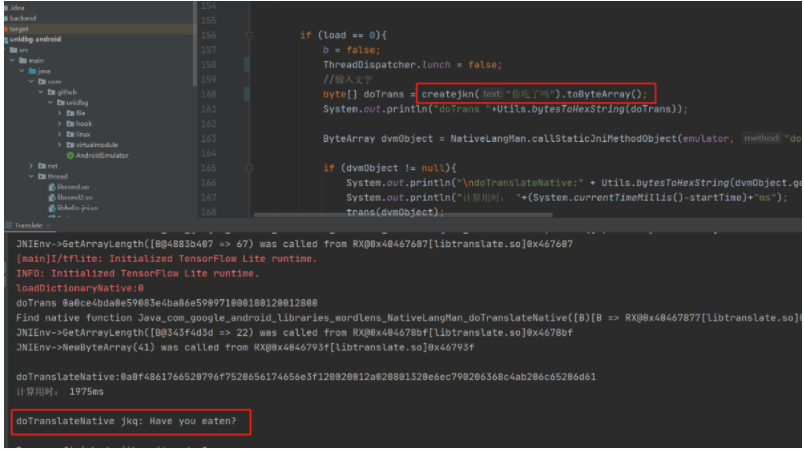804x451 pixels.
Task: Click console line 'INFO: Initialized TensorFlow Lite runtime.'
Action: point(137,274)
